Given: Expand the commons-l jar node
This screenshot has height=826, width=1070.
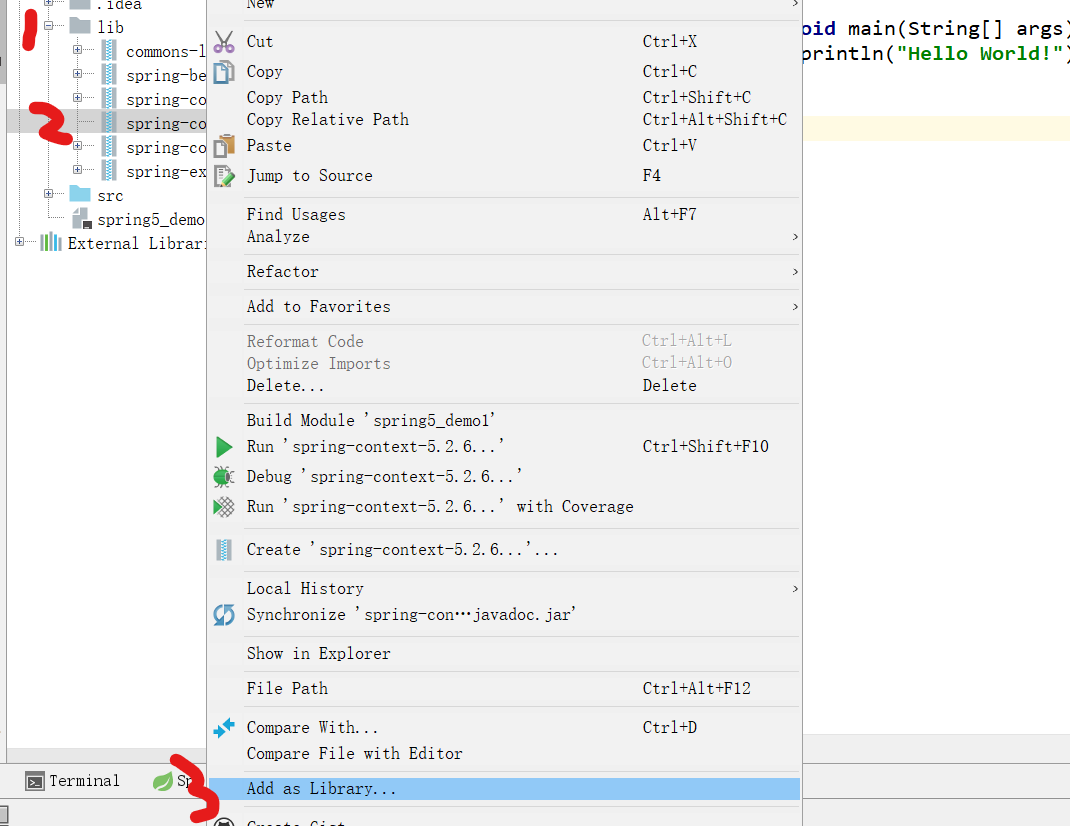Looking at the screenshot, I should click(x=77, y=50).
